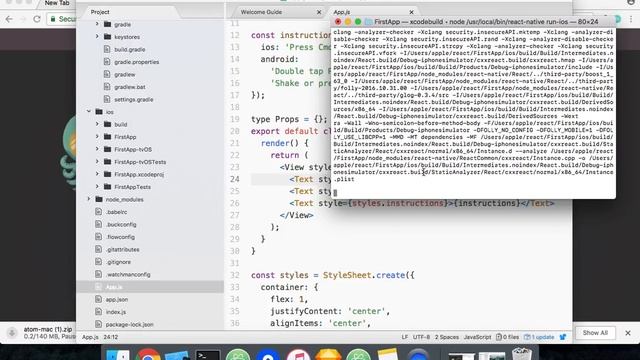The height and width of the screenshot is (360, 640).
Task: Open Trash from the dock
Action: click(x=522, y=353)
